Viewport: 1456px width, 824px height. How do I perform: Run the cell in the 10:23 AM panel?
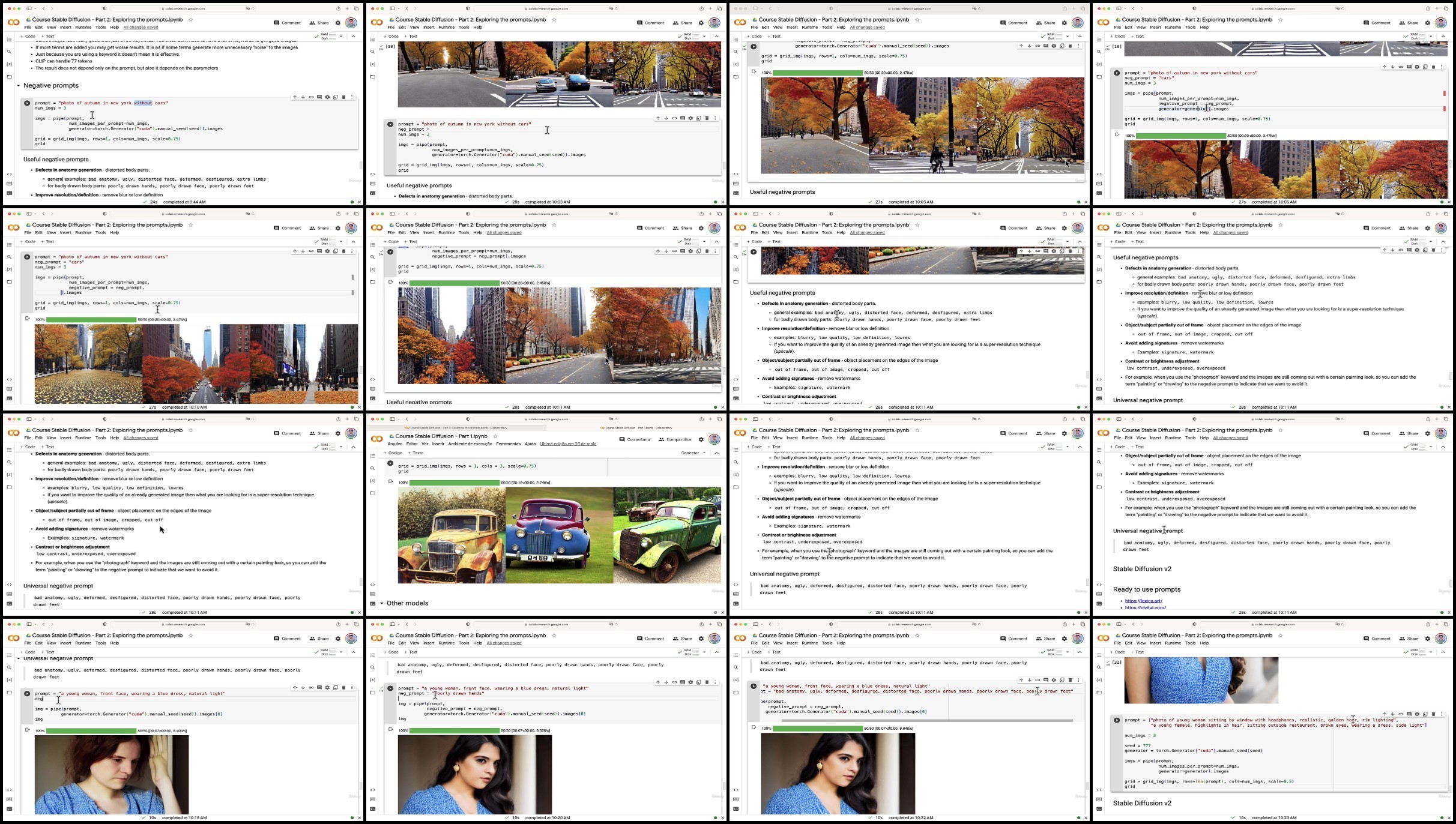[x=1117, y=720]
